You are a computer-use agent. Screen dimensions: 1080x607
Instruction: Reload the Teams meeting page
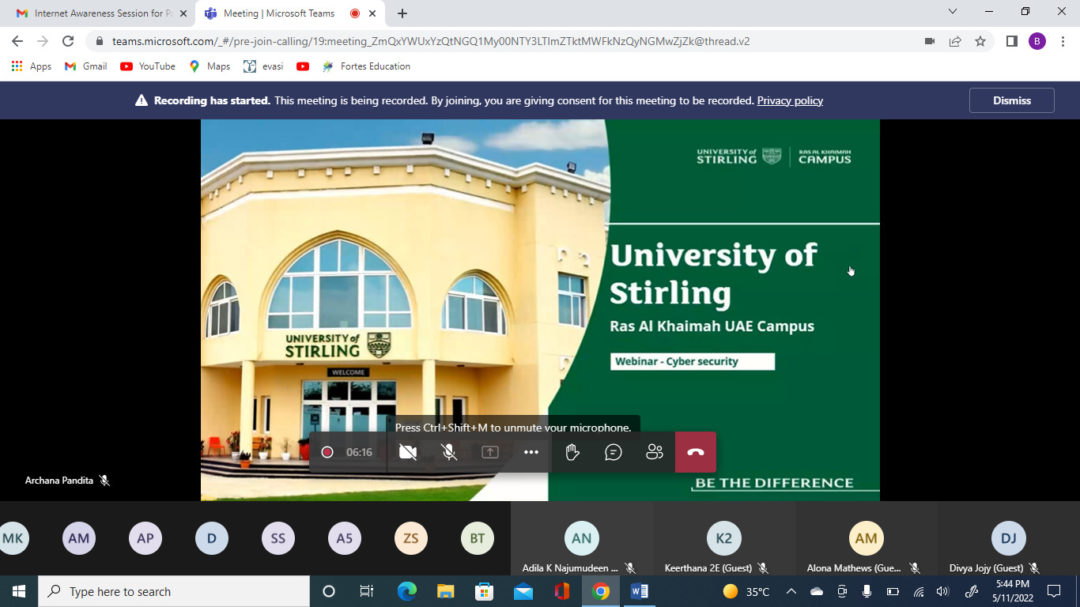68,41
